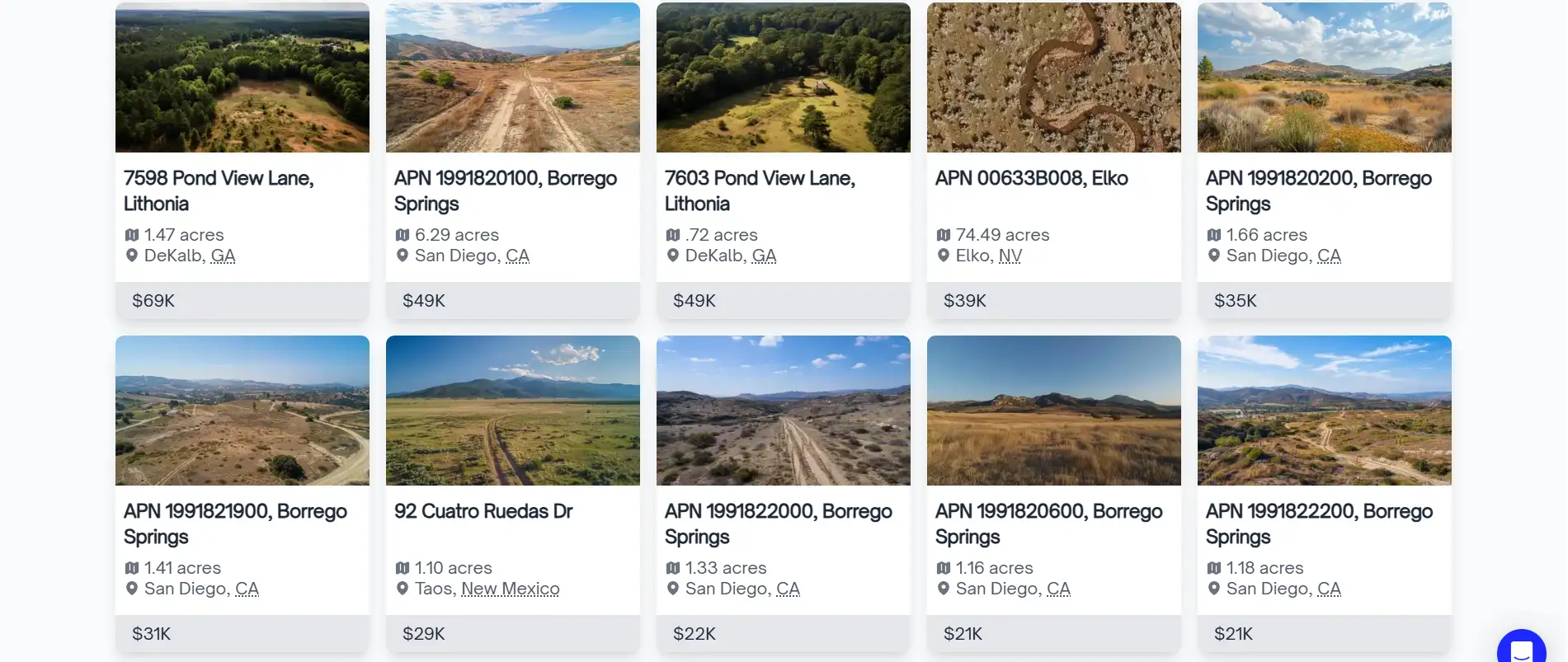
Task: Click the $69K price on Pond View listing
Action: point(153,301)
